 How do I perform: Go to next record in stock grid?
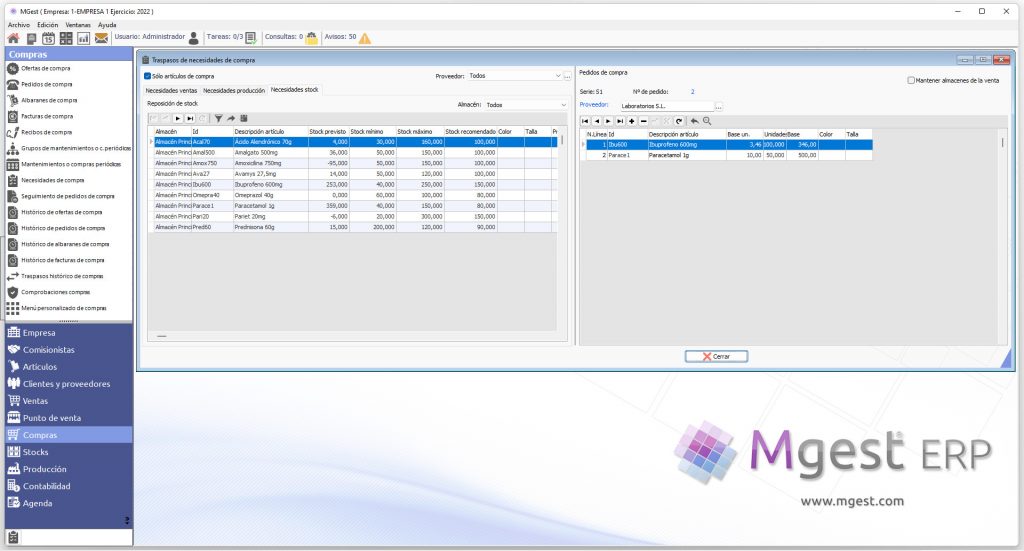tap(177, 119)
